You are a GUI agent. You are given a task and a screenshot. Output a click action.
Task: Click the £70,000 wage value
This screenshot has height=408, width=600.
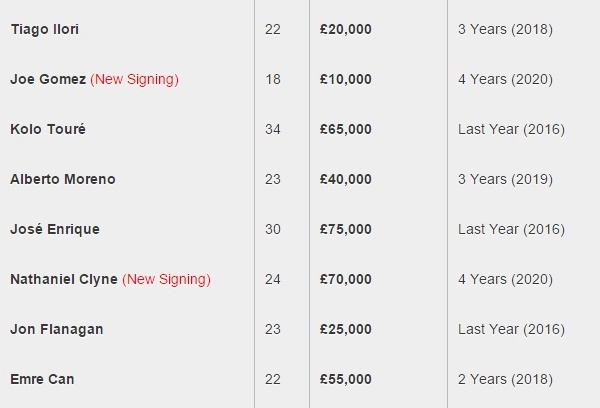[x=346, y=279]
